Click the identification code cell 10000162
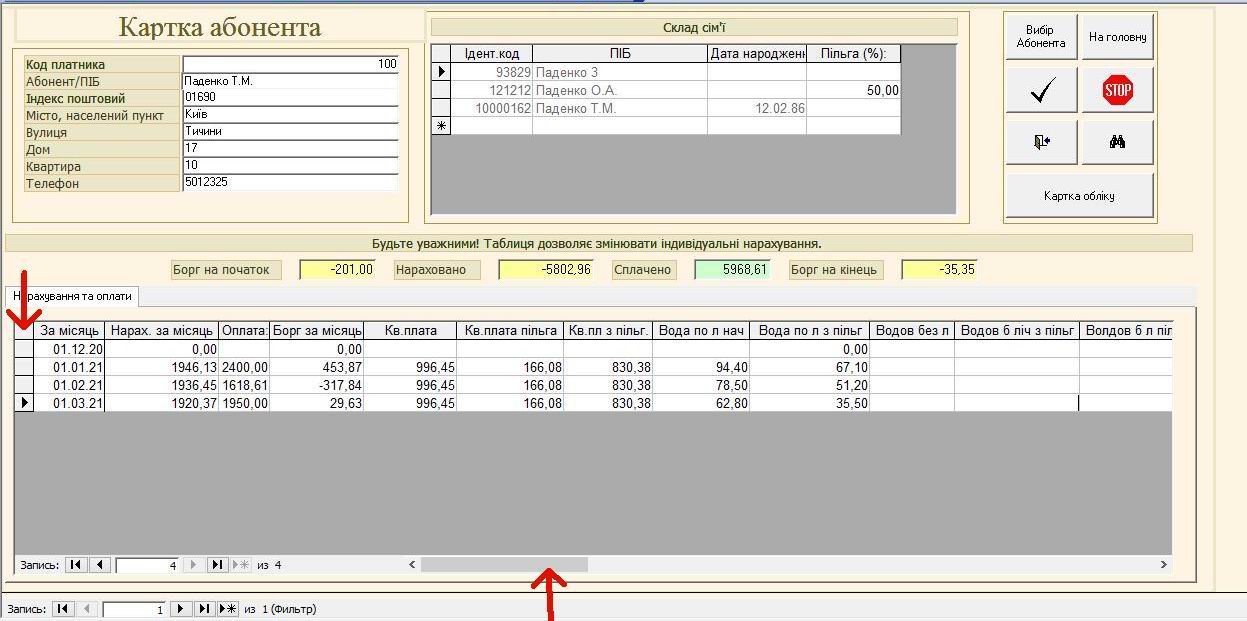This screenshot has width=1247, height=621. [x=492, y=108]
